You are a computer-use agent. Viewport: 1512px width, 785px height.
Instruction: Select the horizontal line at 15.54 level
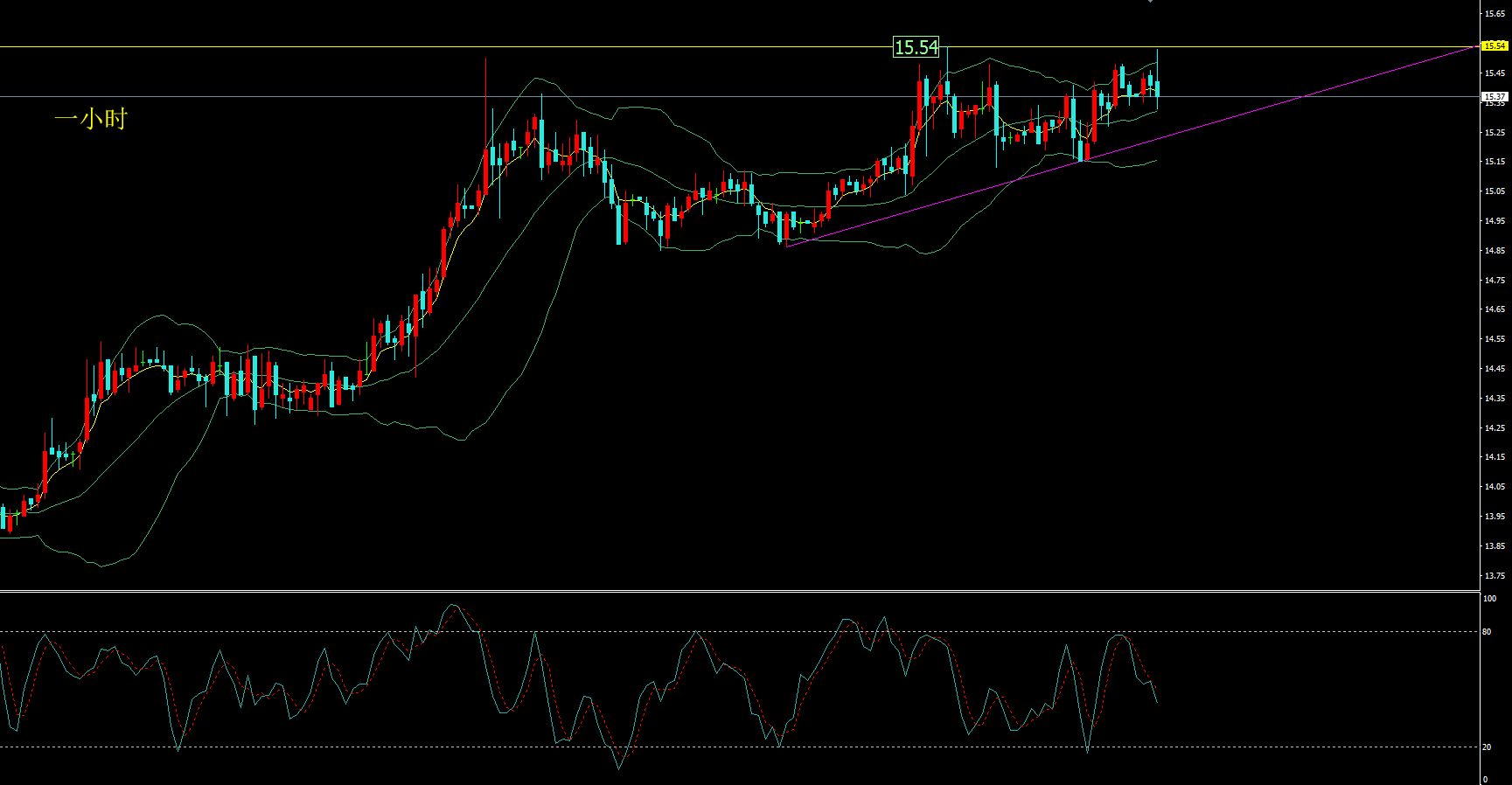click(740, 46)
